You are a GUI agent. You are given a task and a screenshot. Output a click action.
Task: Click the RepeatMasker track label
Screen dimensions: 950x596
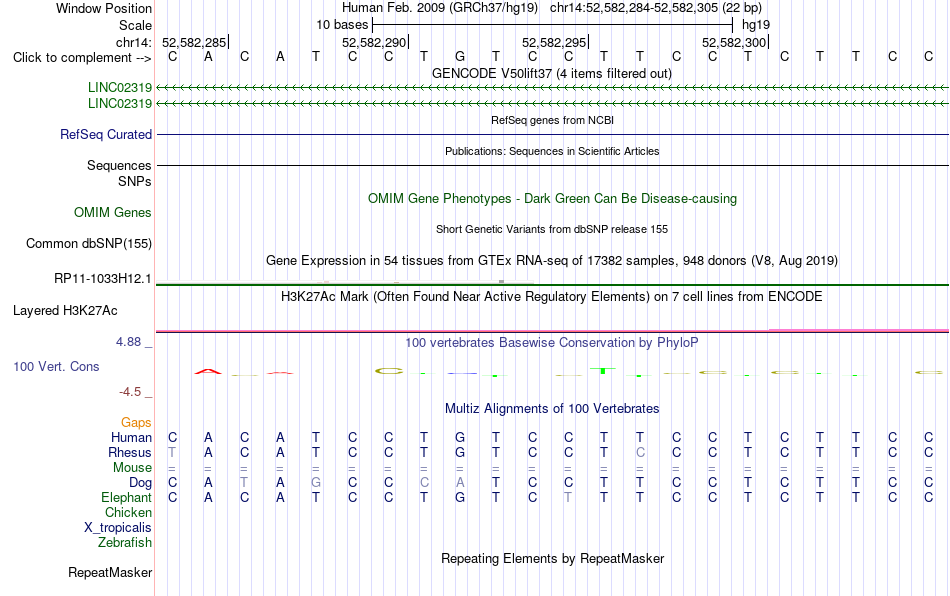click(x=110, y=572)
